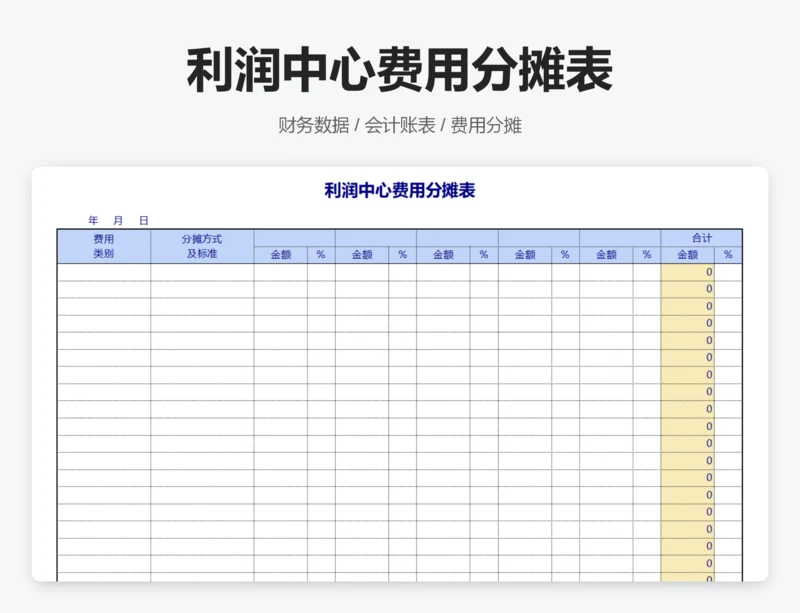Viewport: 800px width, 613px height.
Task: Select the 分摊方式及标准 column header
Action: (202, 247)
